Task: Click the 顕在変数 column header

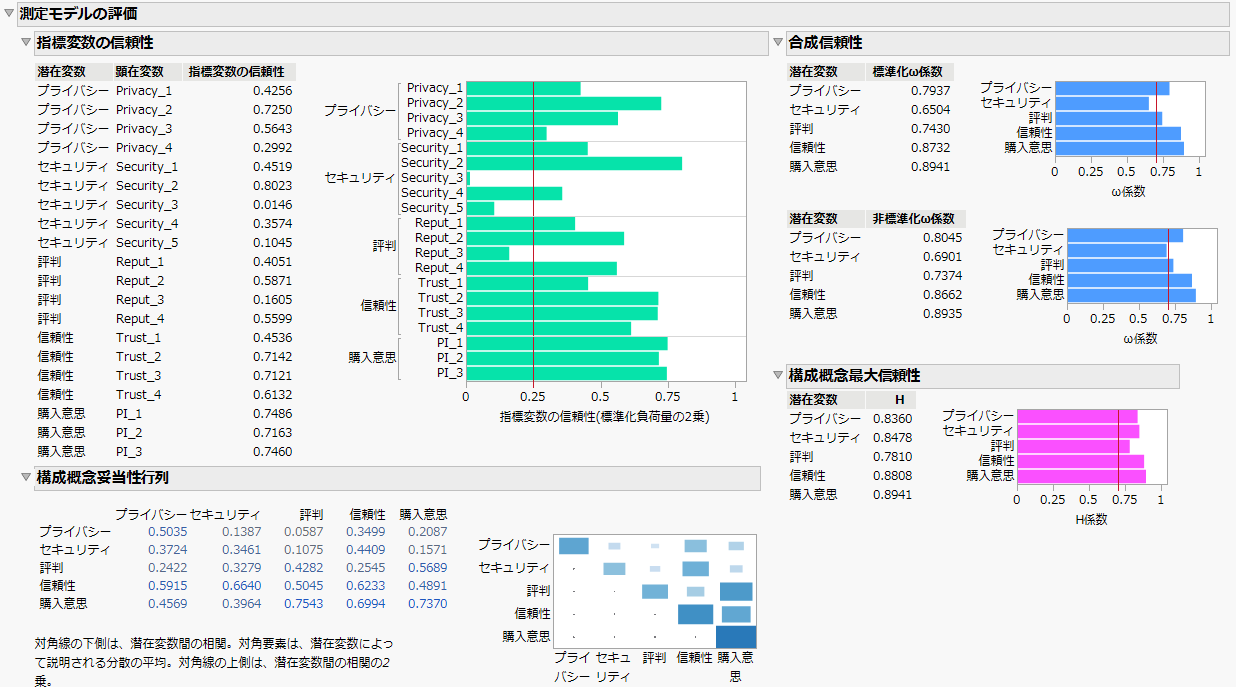Action: point(140,72)
